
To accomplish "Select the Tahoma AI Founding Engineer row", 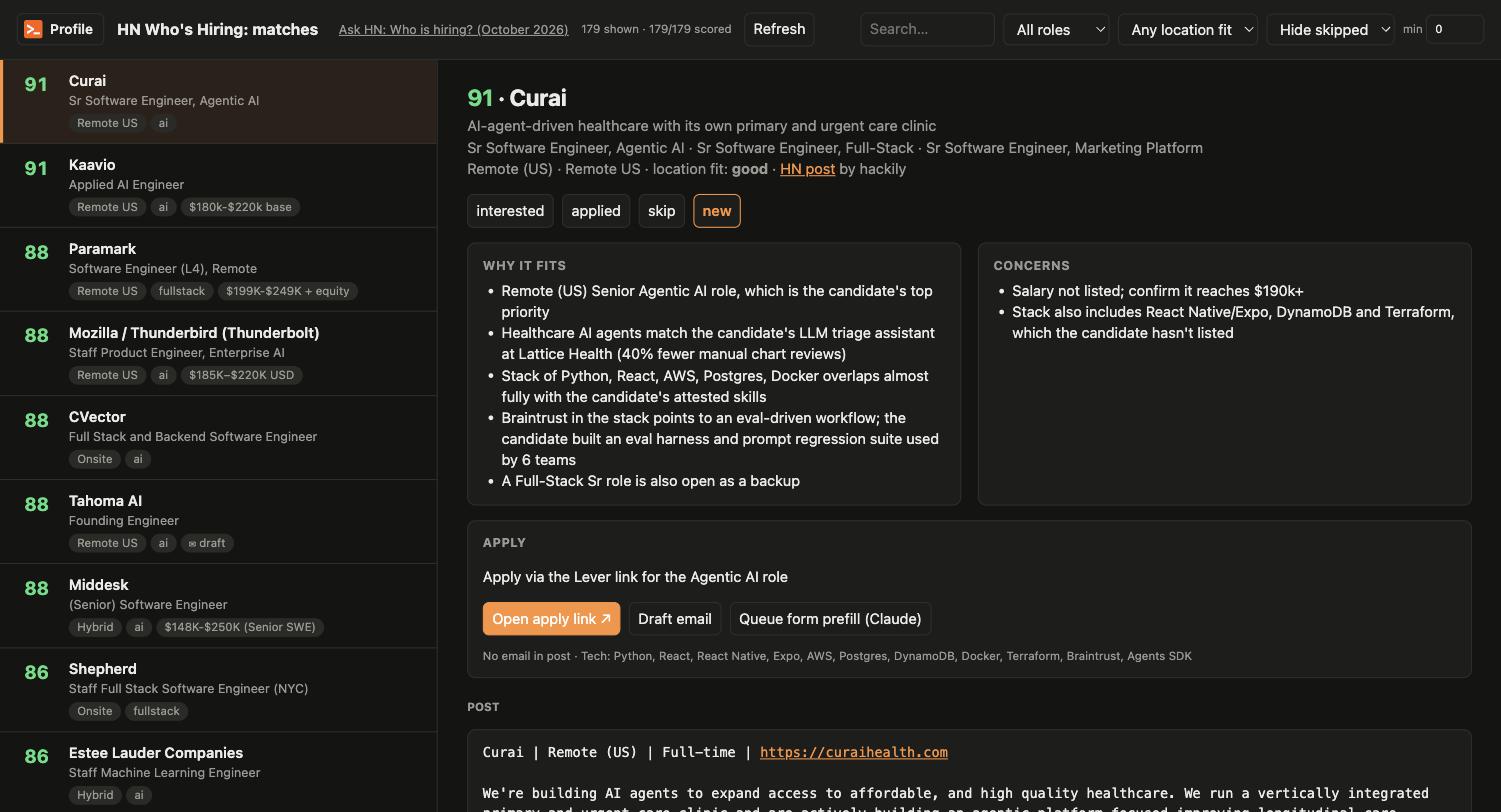I will [x=219, y=522].
